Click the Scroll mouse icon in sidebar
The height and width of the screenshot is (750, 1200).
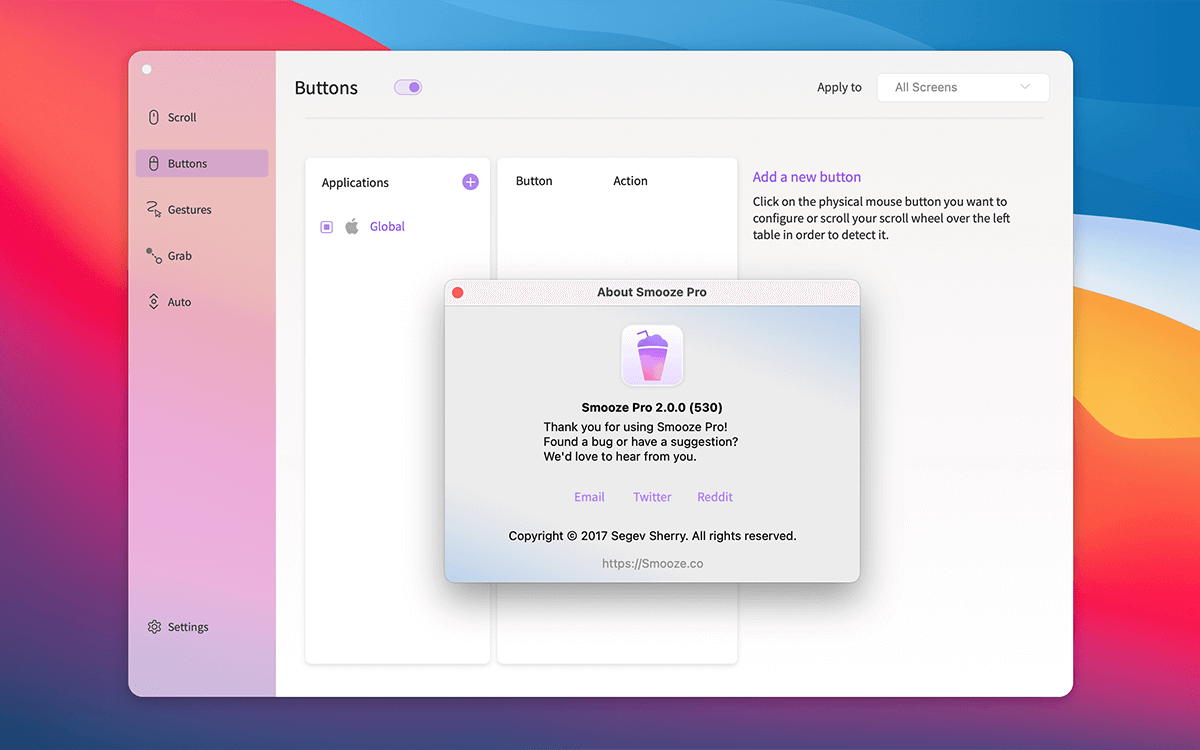point(154,117)
